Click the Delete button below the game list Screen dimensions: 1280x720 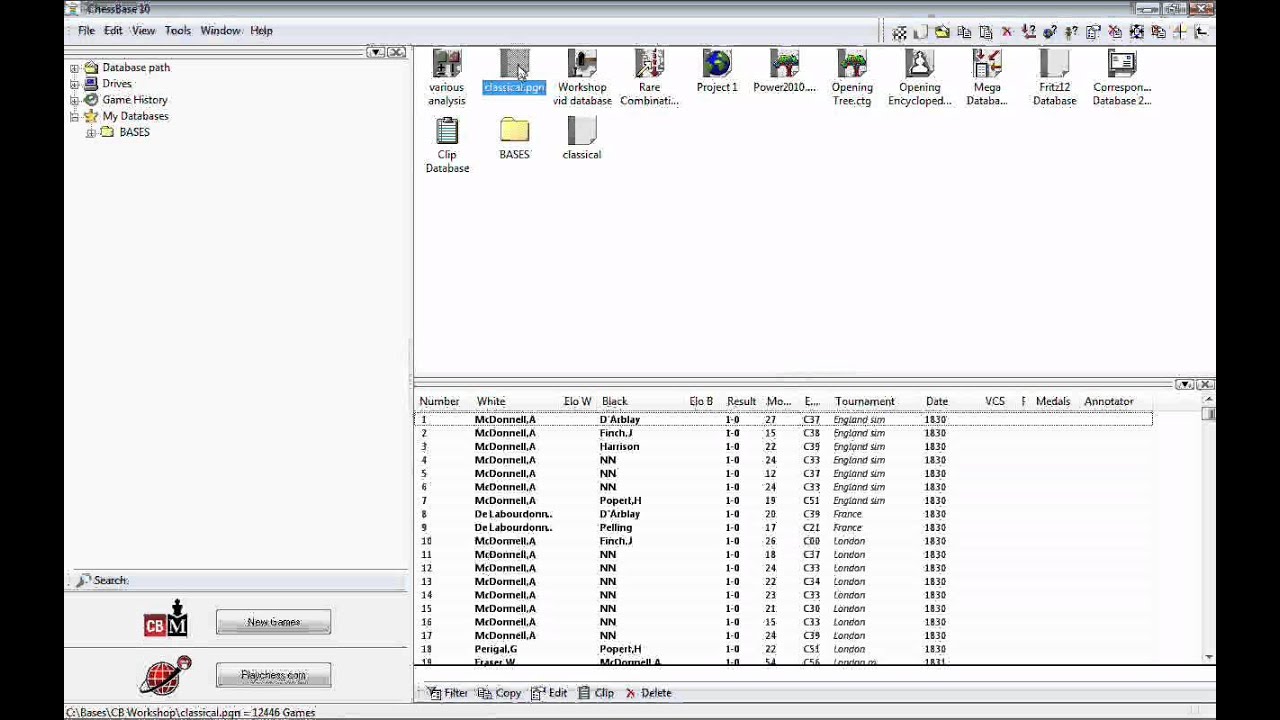(648, 693)
